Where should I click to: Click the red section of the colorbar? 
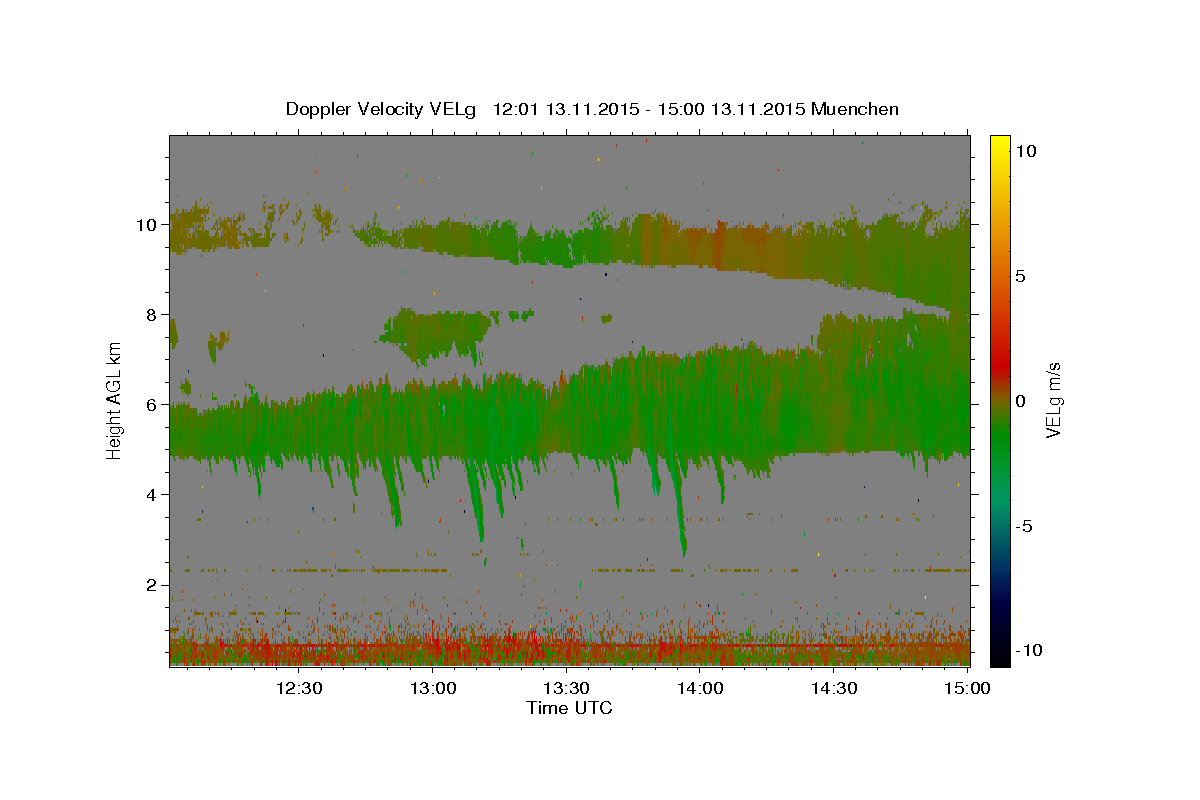1000,365
